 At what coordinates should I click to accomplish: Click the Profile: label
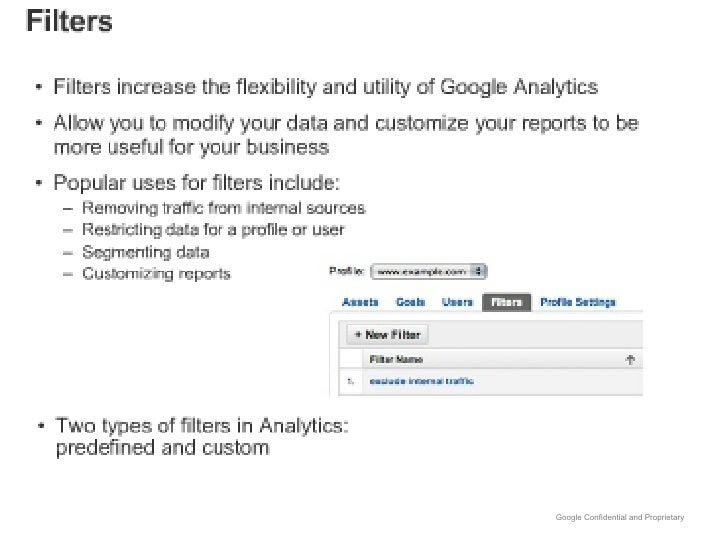click(x=346, y=271)
